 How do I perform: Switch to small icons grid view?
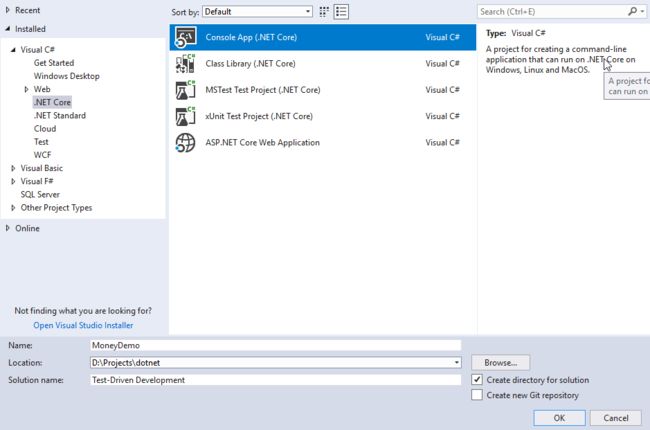[x=324, y=12]
